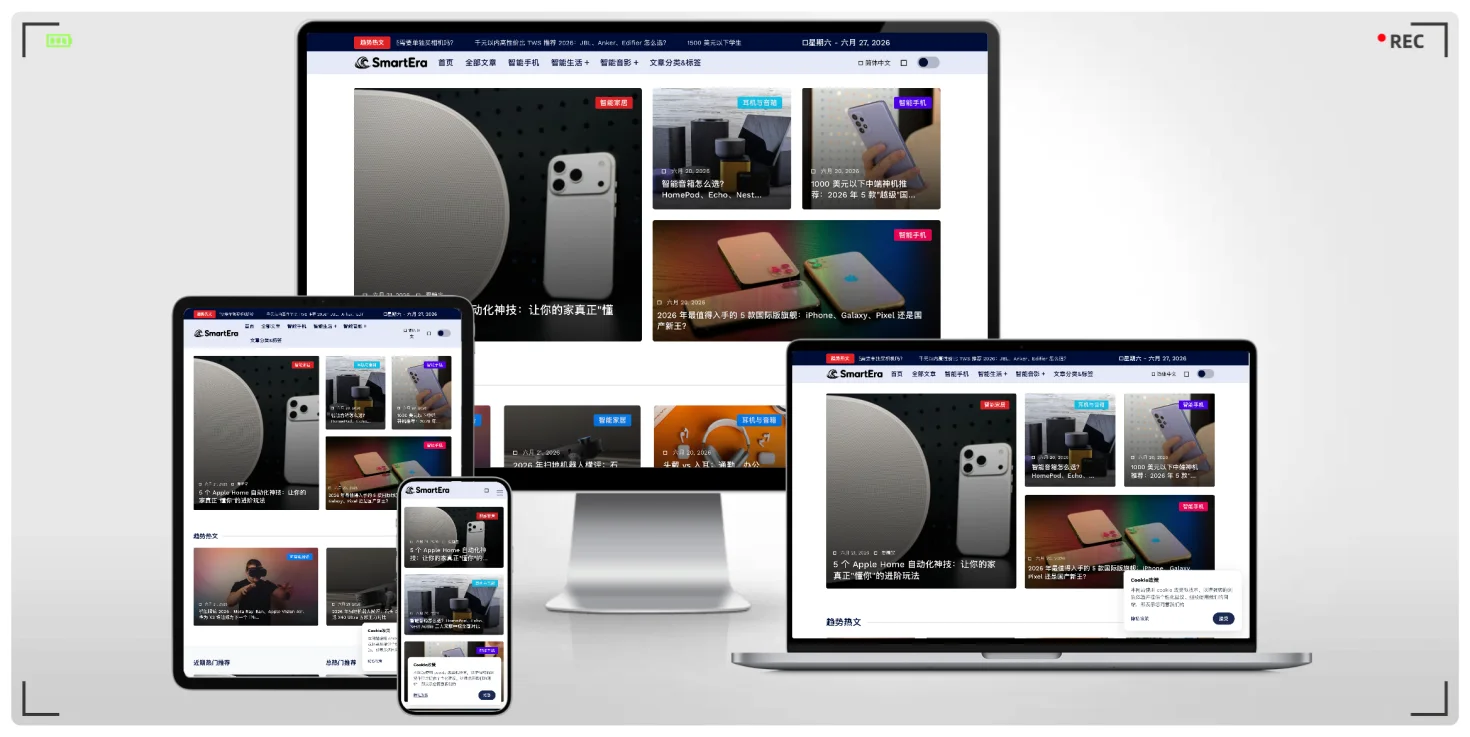This screenshot has width=1470, height=737.
Task: Click the 智能家居 tag on the desktop monitor's large card
Action: pyautogui.click(x=613, y=103)
